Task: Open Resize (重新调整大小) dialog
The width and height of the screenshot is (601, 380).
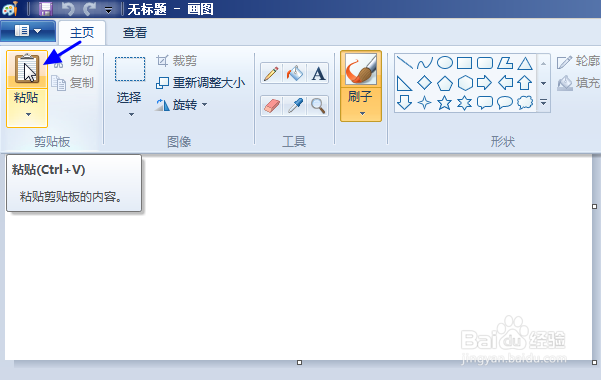Action: [x=200, y=82]
